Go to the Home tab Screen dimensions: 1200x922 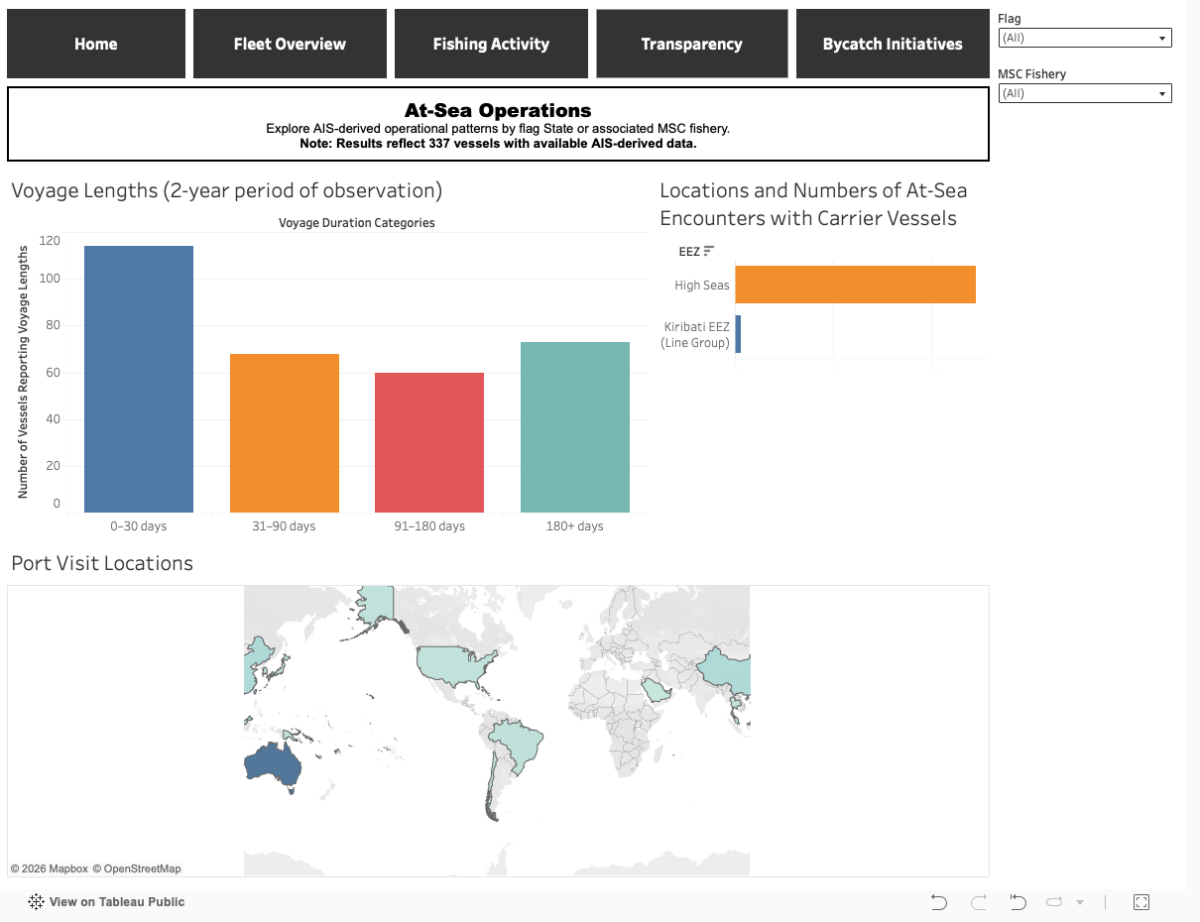pos(96,44)
